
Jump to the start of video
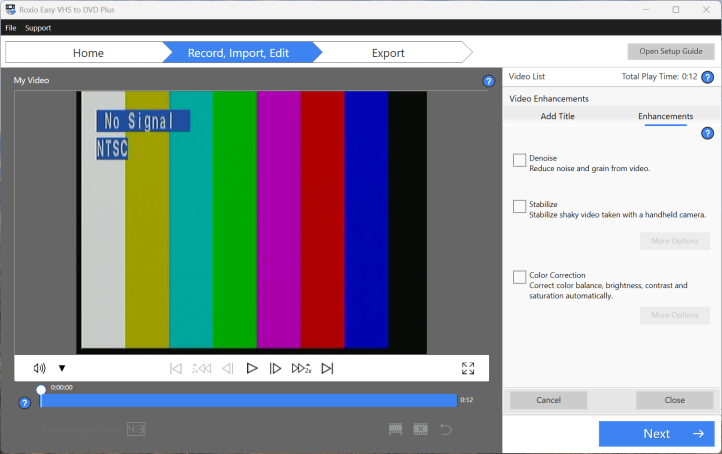[176, 368]
